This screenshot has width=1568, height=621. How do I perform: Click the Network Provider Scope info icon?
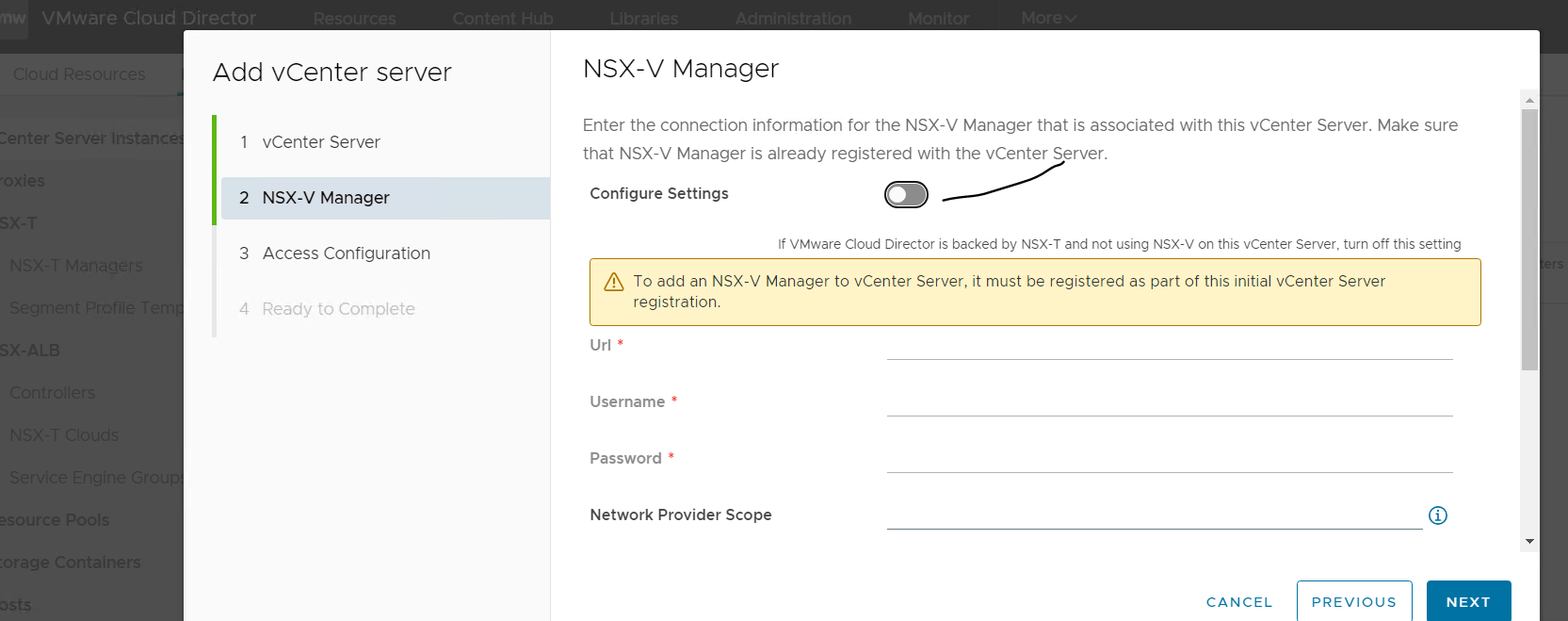coord(1437,515)
